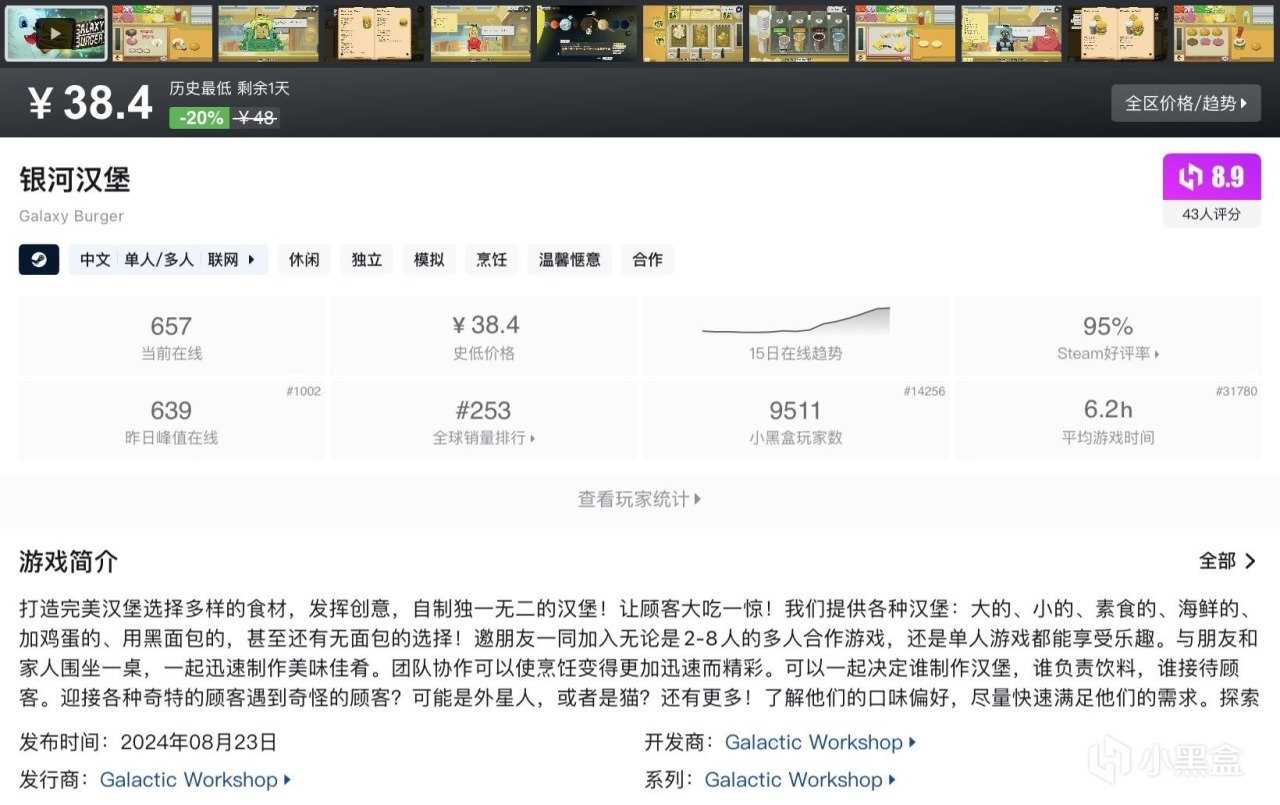1280x805 pixels.
Task: Click the Galaxy Burger subtitle under the title
Action: tap(71, 216)
